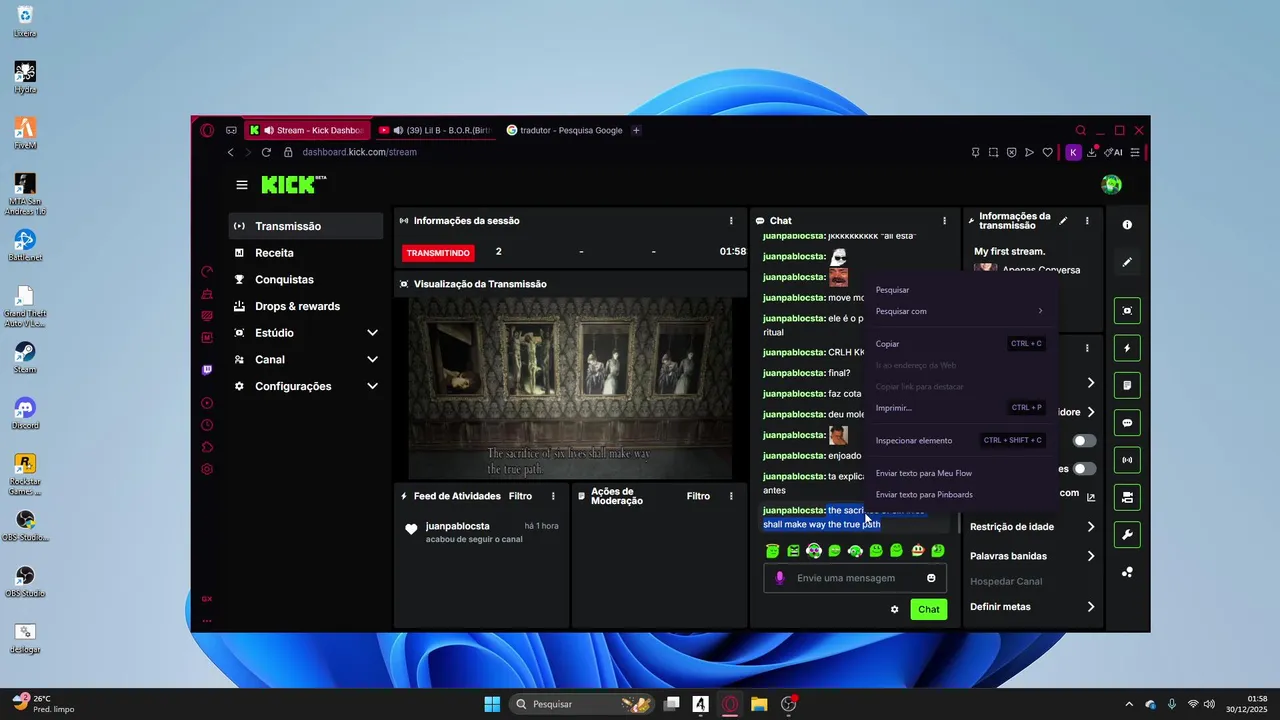The height and width of the screenshot is (720, 1280).
Task: Click the green Chat send button
Action: pos(929,609)
